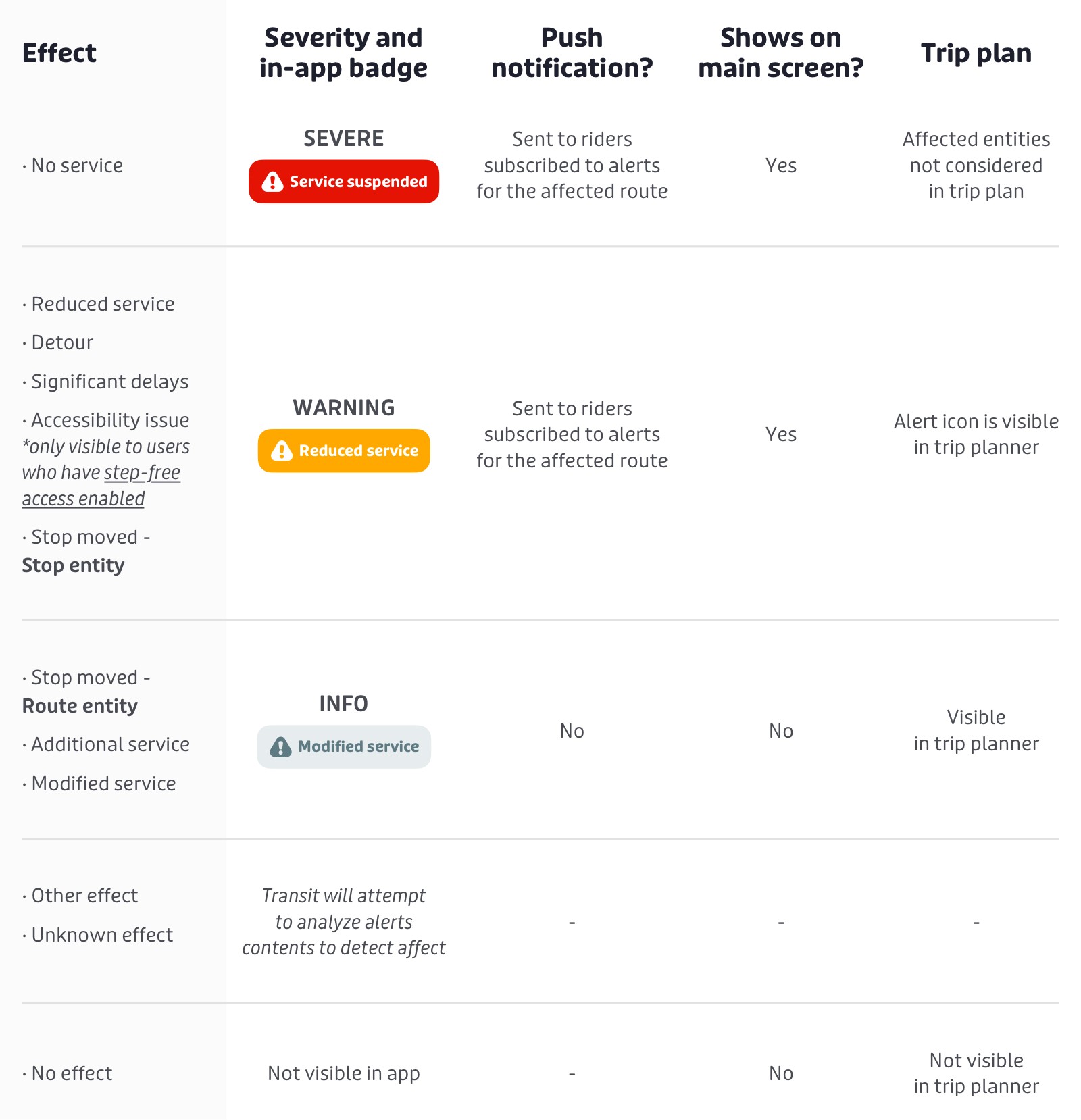Click the Trip plan column header

[976, 53]
